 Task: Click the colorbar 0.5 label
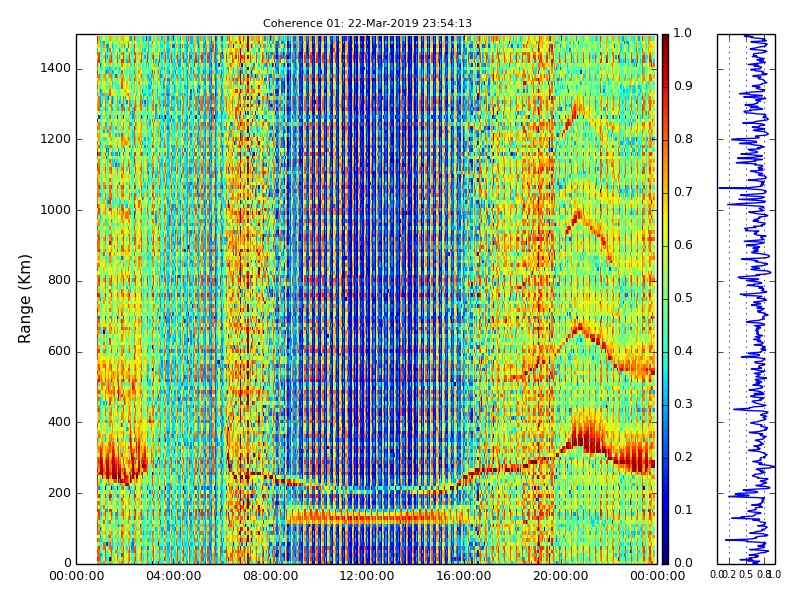click(x=683, y=298)
